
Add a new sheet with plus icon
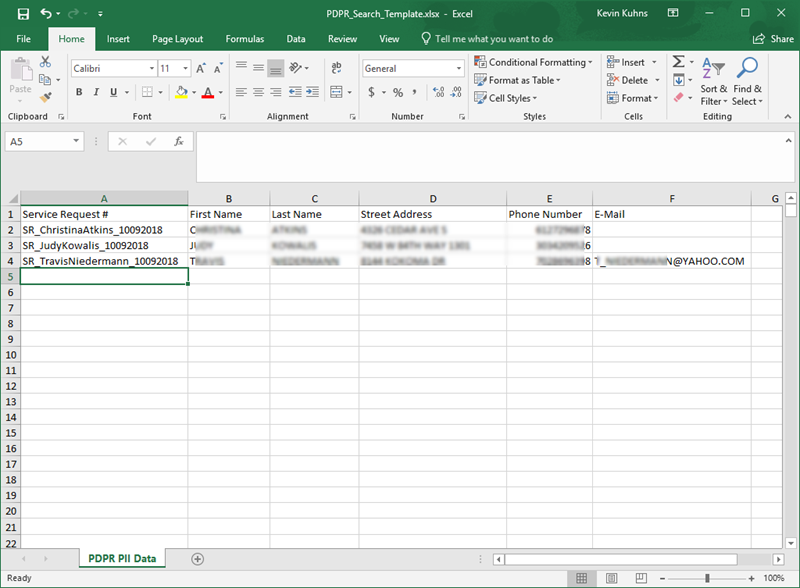click(197, 558)
